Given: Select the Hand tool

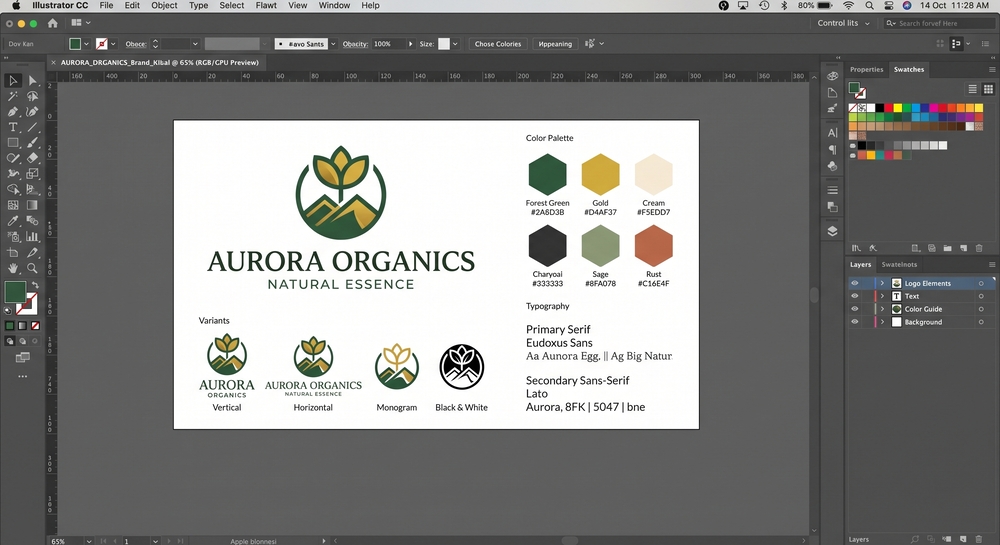Looking at the screenshot, I should pos(13,268).
